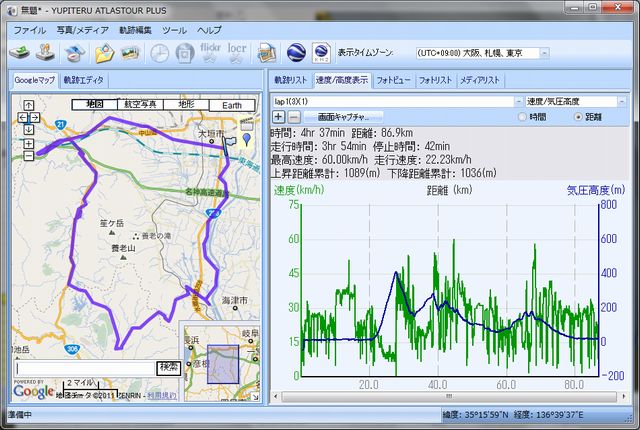
Task: Open Google Earth globe icon
Action: click(x=296, y=53)
